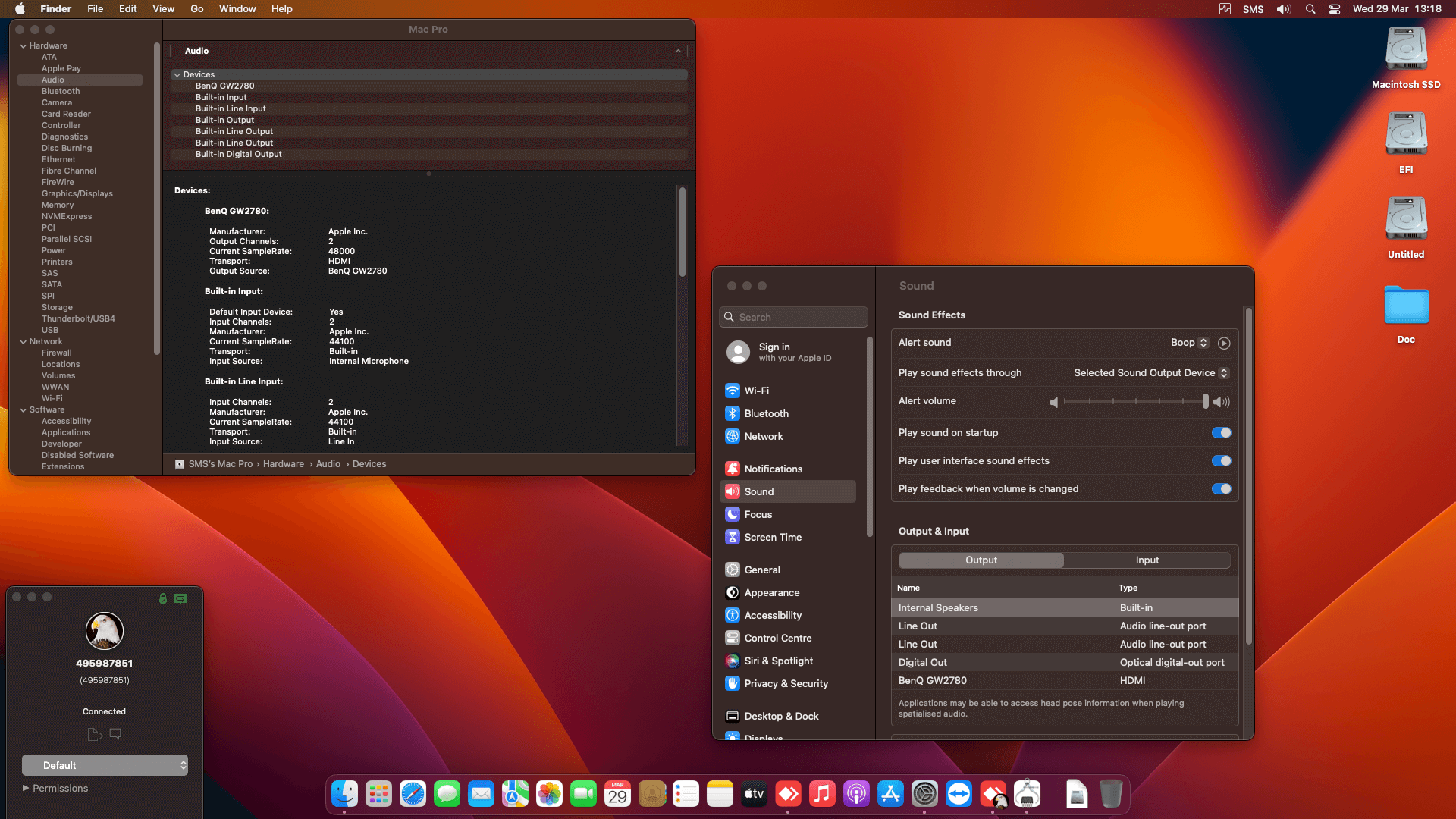Select Bluetooth in the System Information sidebar
1456x819 pixels.
pos(61,92)
